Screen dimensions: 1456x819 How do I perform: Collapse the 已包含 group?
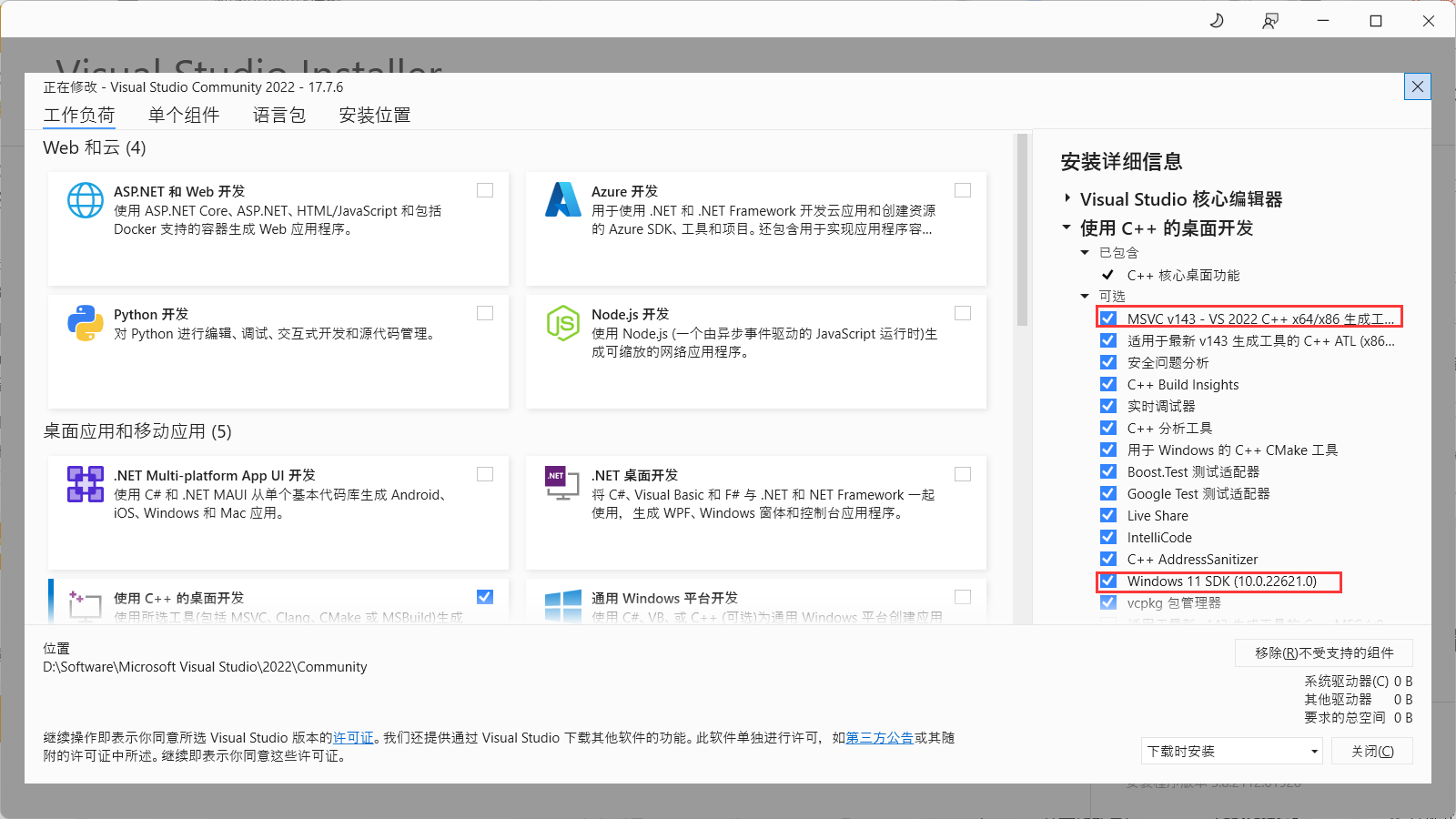(1085, 253)
